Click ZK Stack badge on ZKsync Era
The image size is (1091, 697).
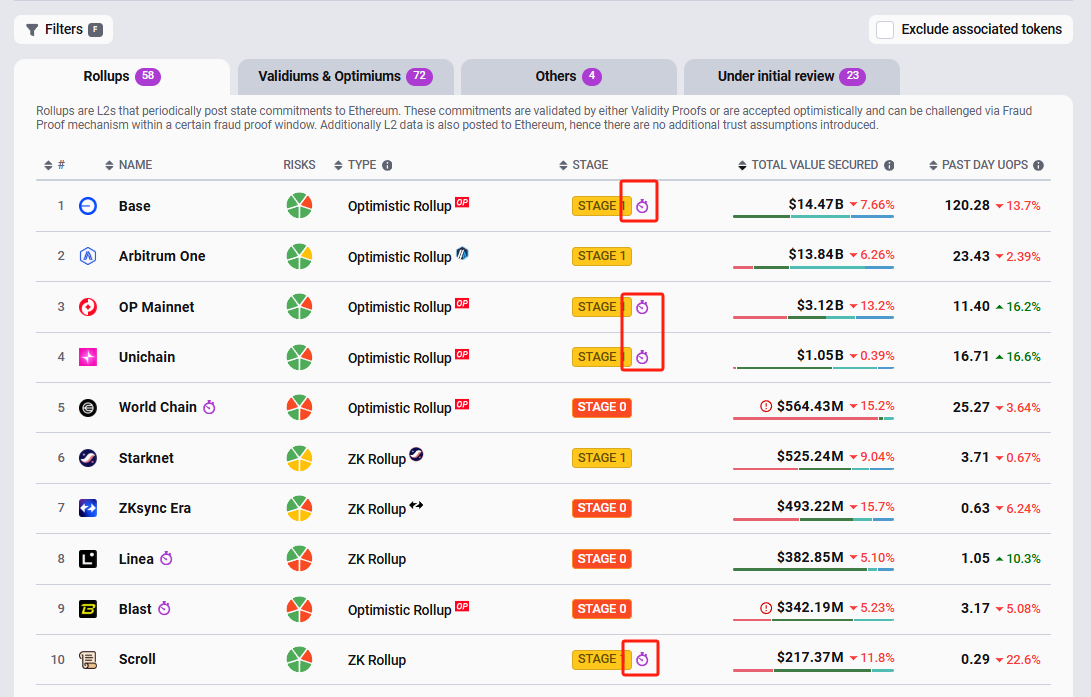tap(416, 505)
